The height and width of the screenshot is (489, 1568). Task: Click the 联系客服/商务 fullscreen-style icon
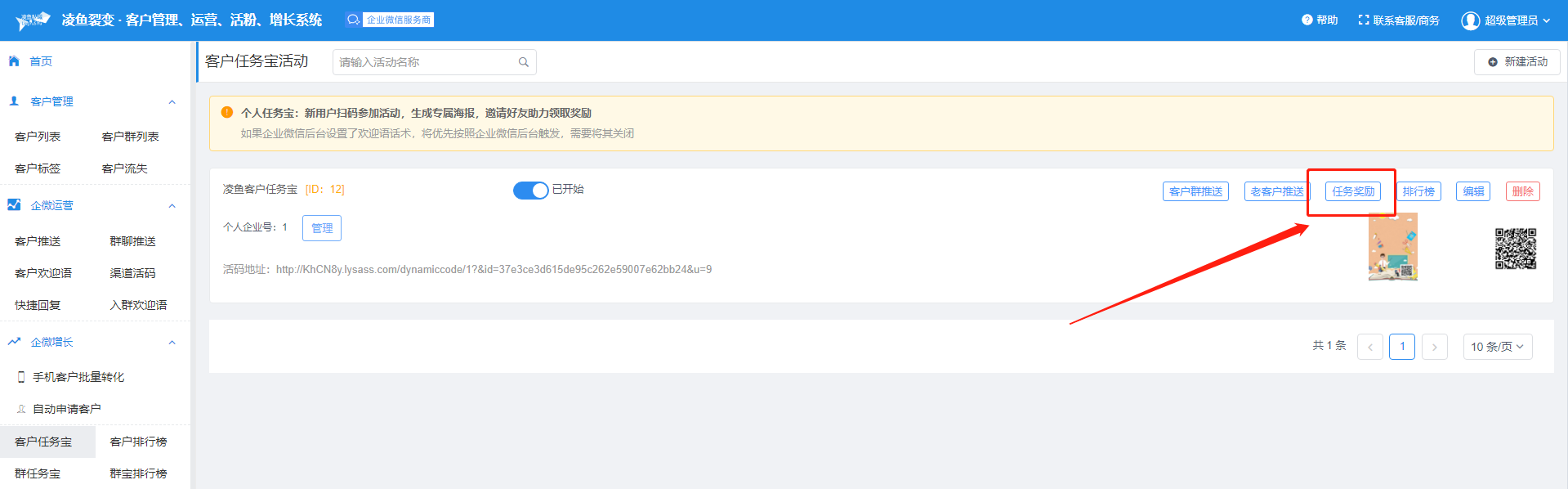(x=1363, y=20)
